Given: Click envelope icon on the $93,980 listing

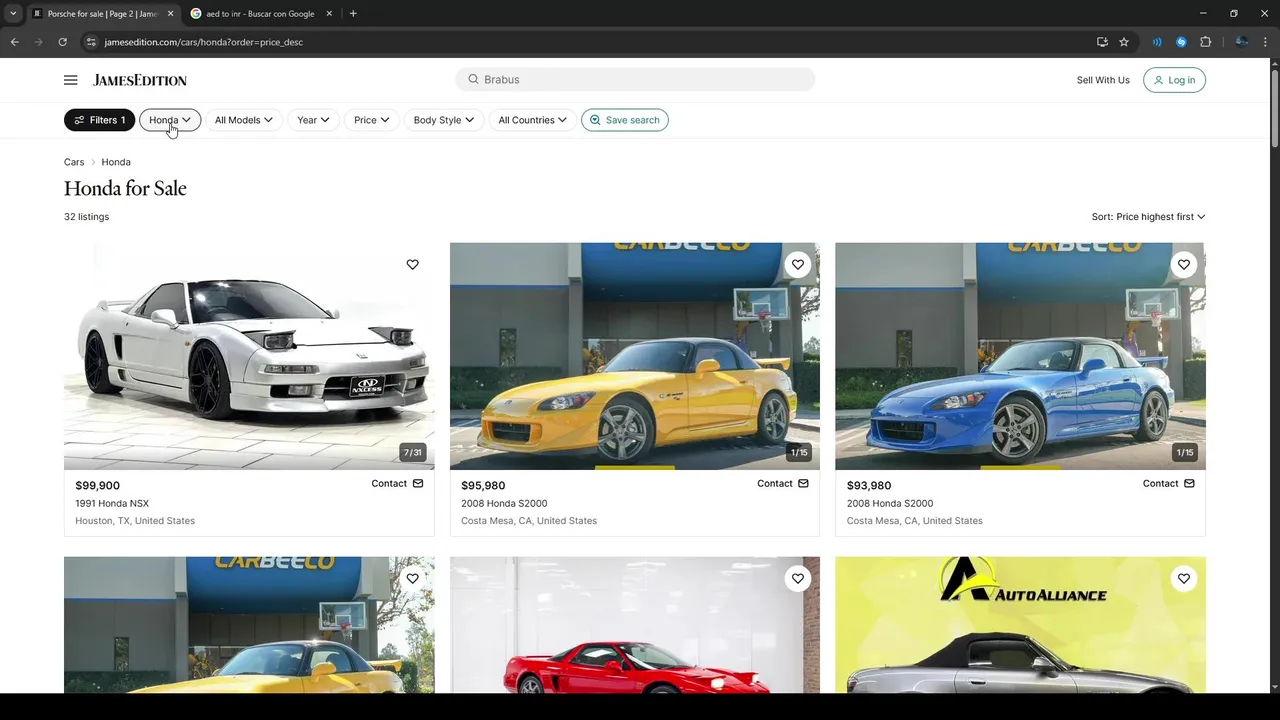Looking at the screenshot, I should pos(1189,484).
